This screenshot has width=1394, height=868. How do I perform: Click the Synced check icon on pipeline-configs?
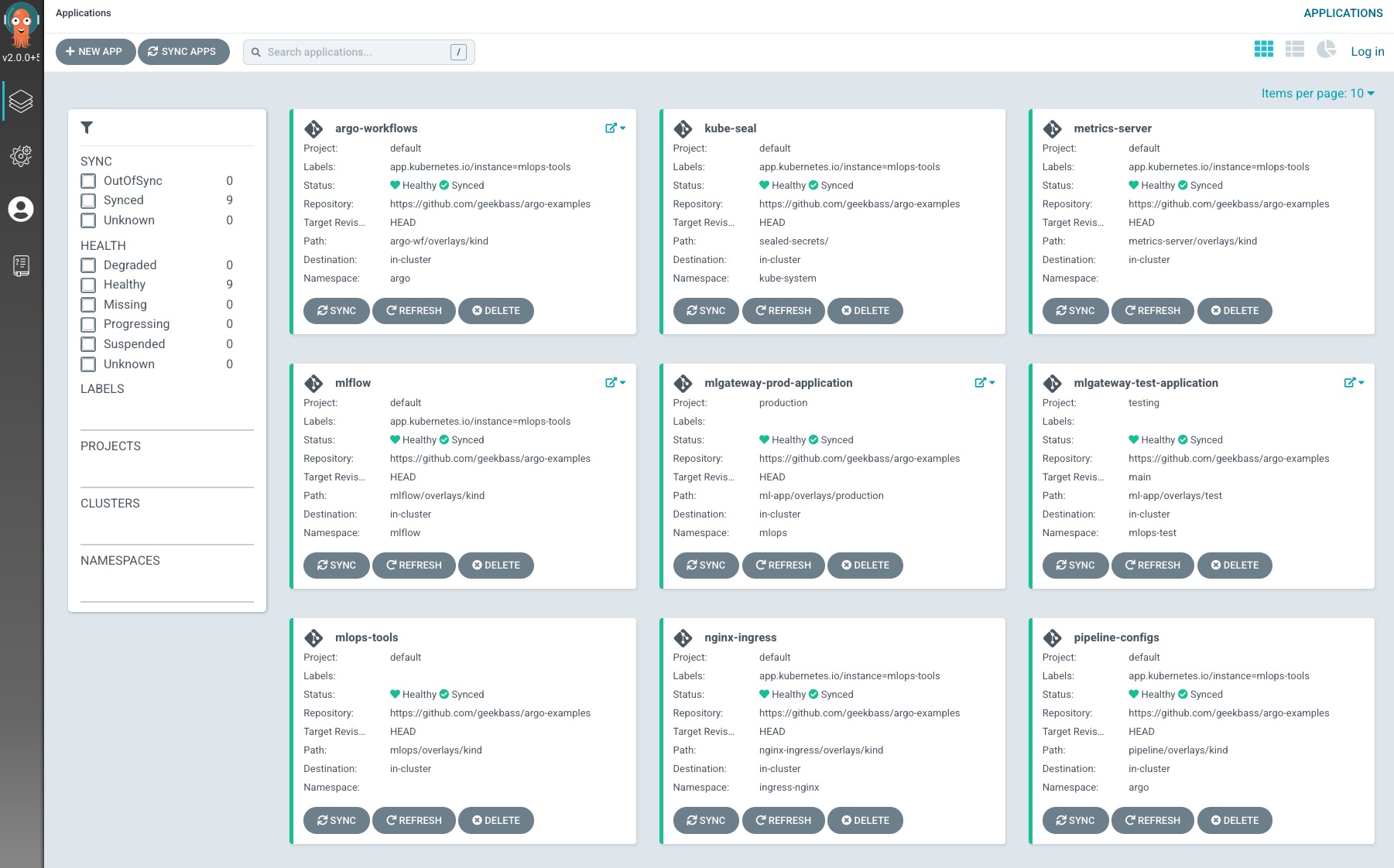pyautogui.click(x=1183, y=694)
